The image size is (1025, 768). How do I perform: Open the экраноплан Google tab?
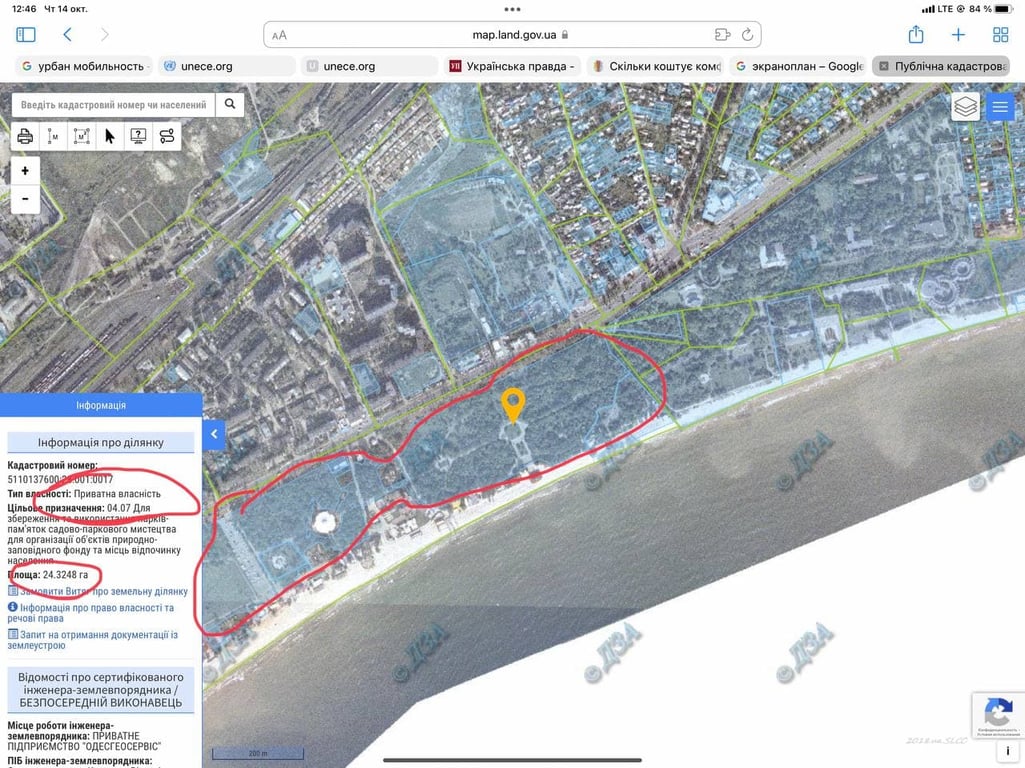click(x=798, y=66)
